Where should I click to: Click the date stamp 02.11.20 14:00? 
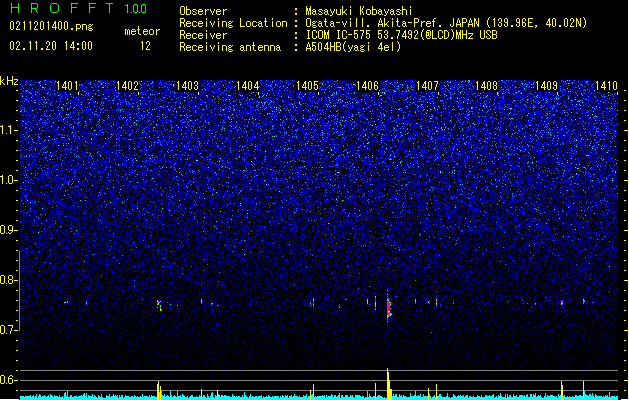(x=51, y=46)
